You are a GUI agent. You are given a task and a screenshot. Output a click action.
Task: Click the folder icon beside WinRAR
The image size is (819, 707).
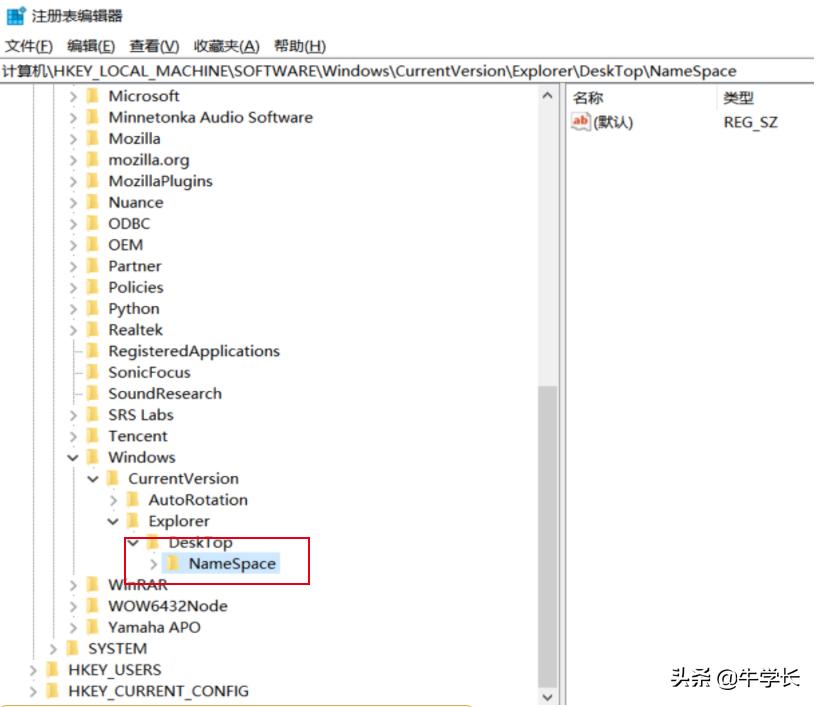(x=93, y=585)
